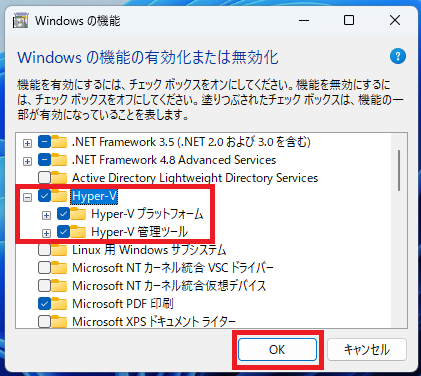Image resolution: width=421 pixels, height=376 pixels.
Task: Expand the .NET Framework 3.5 tree node
Action: coord(27,143)
